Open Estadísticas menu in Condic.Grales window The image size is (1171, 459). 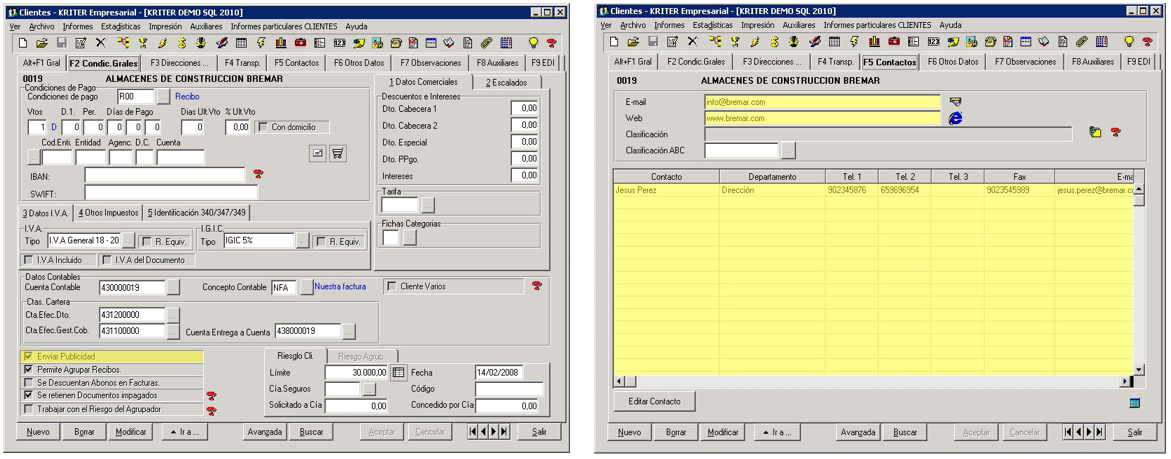(x=120, y=25)
